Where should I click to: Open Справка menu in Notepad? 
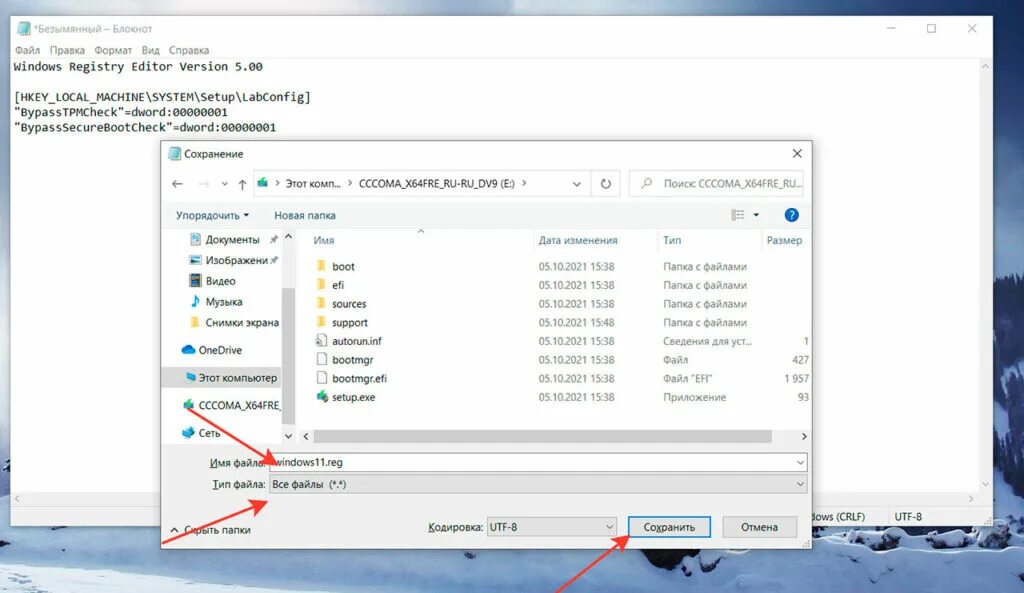[189, 50]
